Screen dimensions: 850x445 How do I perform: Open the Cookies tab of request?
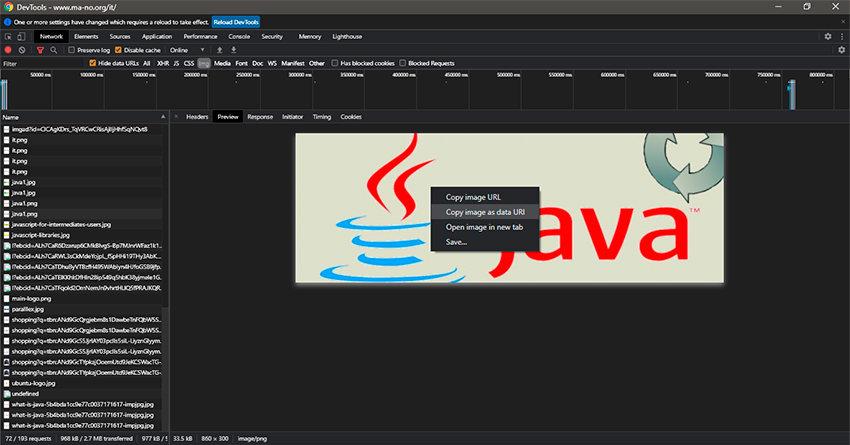pos(351,117)
